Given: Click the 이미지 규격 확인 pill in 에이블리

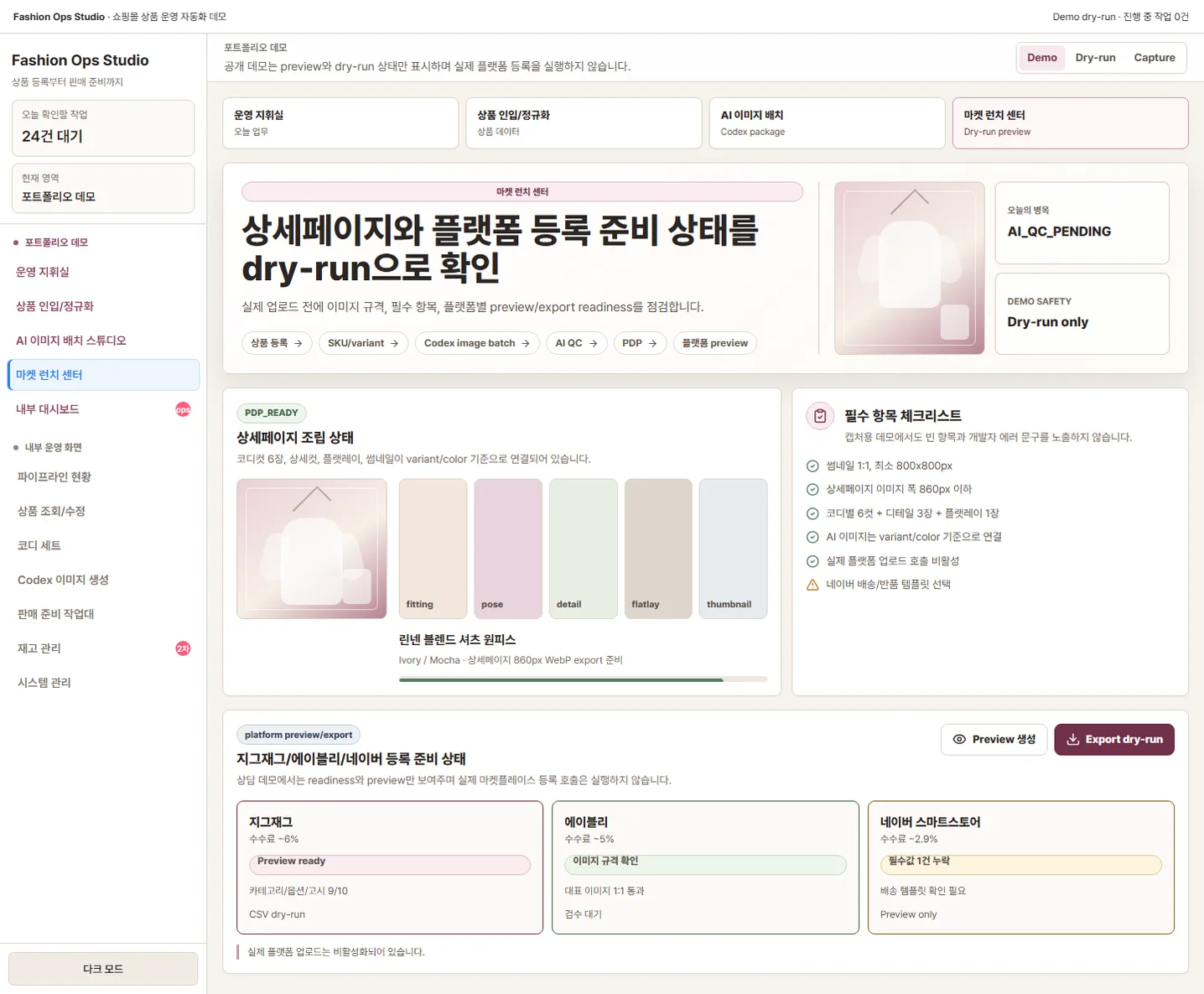Looking at the screenshot, I should (x=705, y=865).
